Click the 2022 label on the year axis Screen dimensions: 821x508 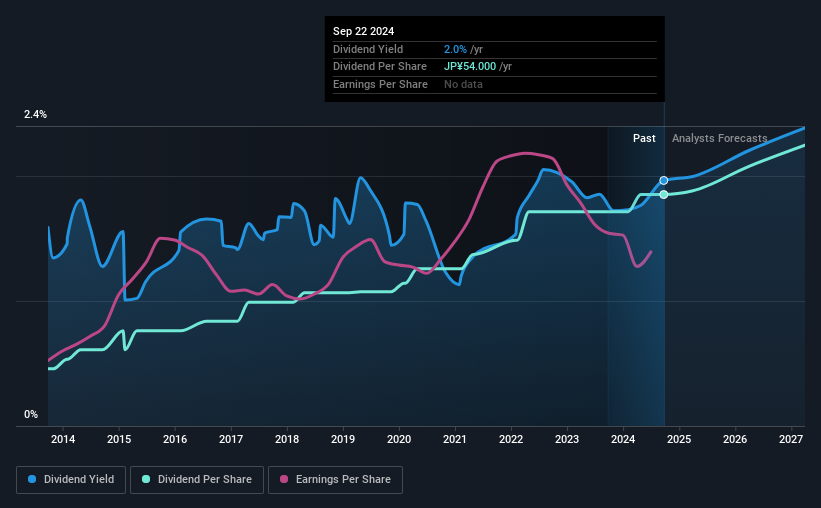click(x=511, y=439)
